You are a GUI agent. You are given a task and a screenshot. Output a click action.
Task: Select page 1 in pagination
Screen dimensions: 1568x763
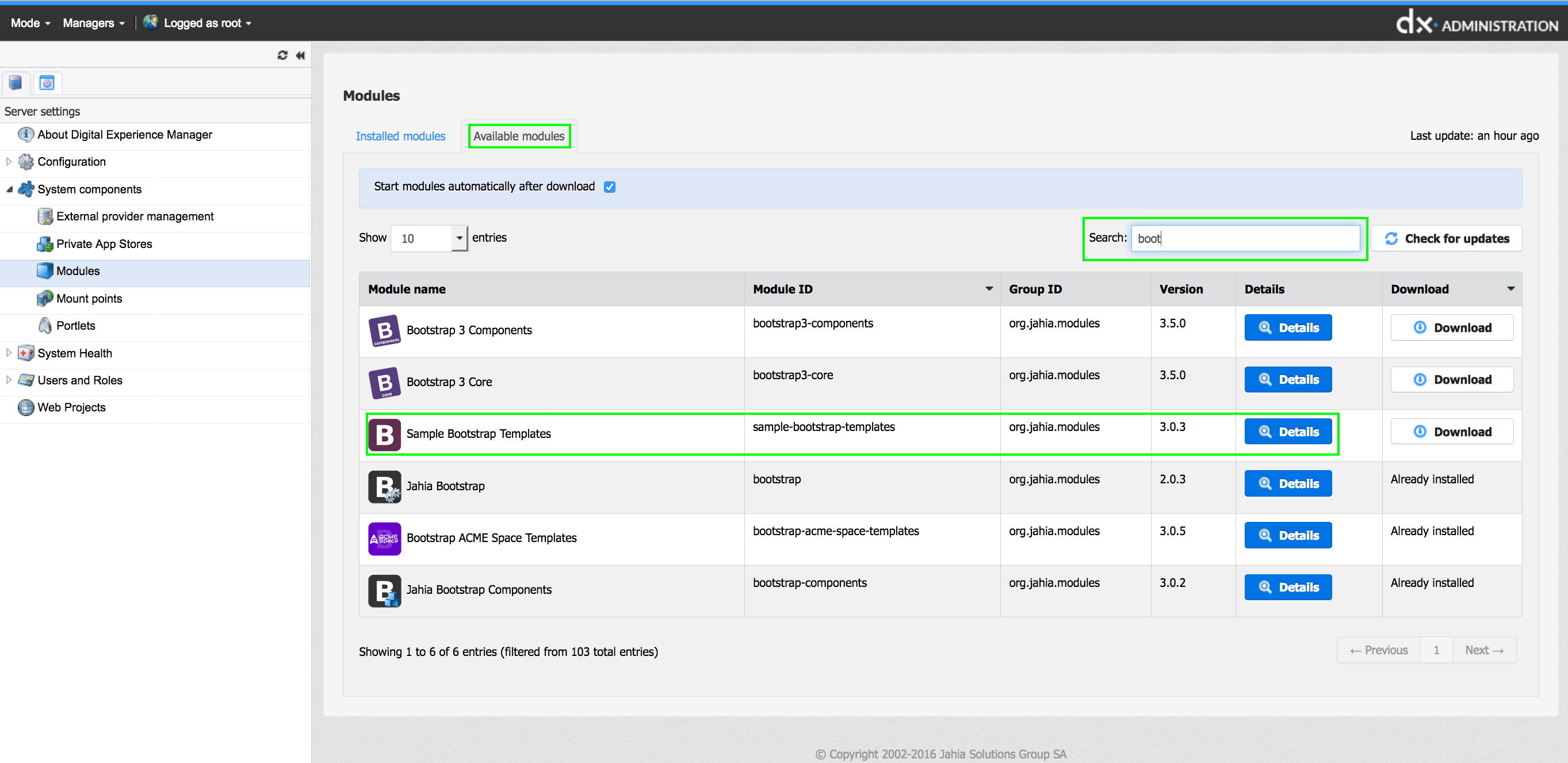1436,650
